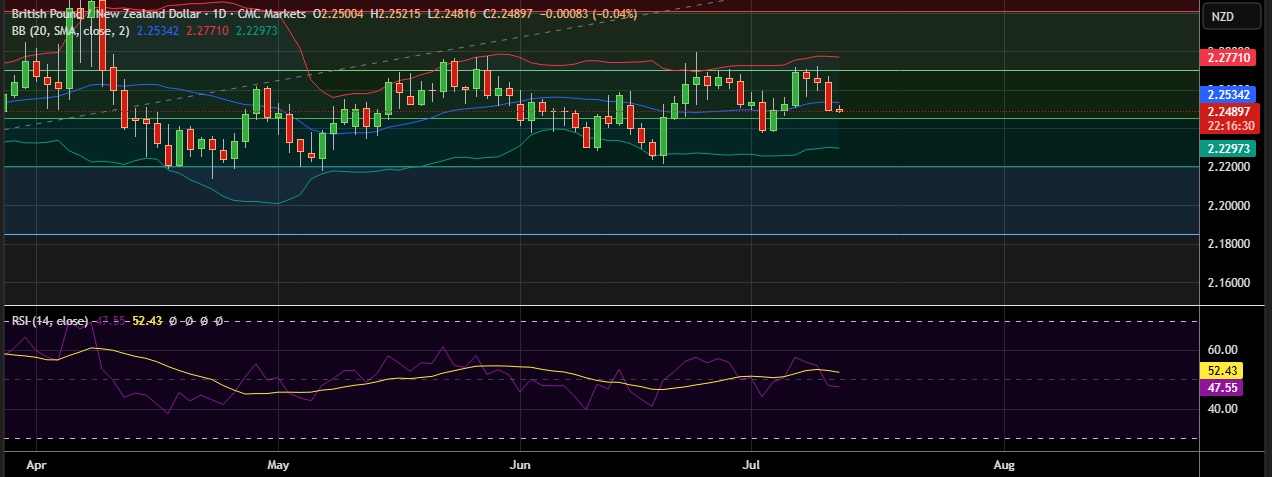Click the red BB upper value 2.27710 in the legend
Viewport: 1272px width, 477px height.
[207, 31]
